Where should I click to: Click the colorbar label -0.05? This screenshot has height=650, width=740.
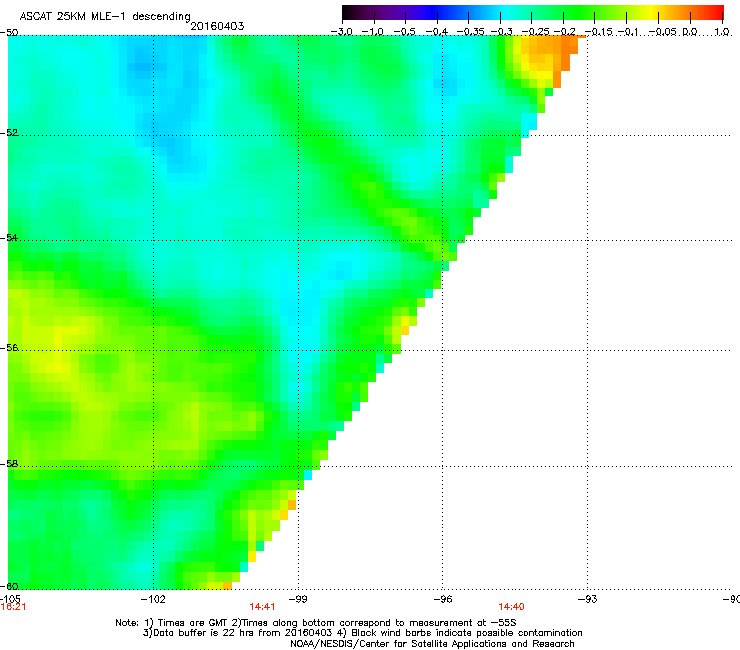[x=663, y=32]
